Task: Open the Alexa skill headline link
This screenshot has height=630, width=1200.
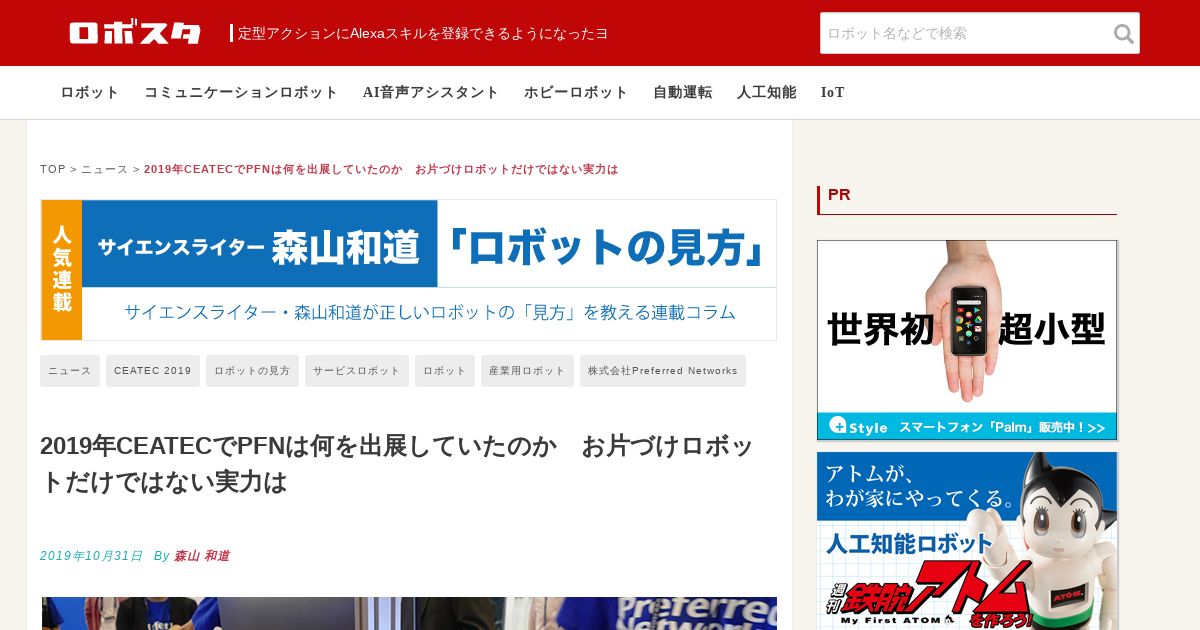Action: pyautogui.click(x=423, y=33)
